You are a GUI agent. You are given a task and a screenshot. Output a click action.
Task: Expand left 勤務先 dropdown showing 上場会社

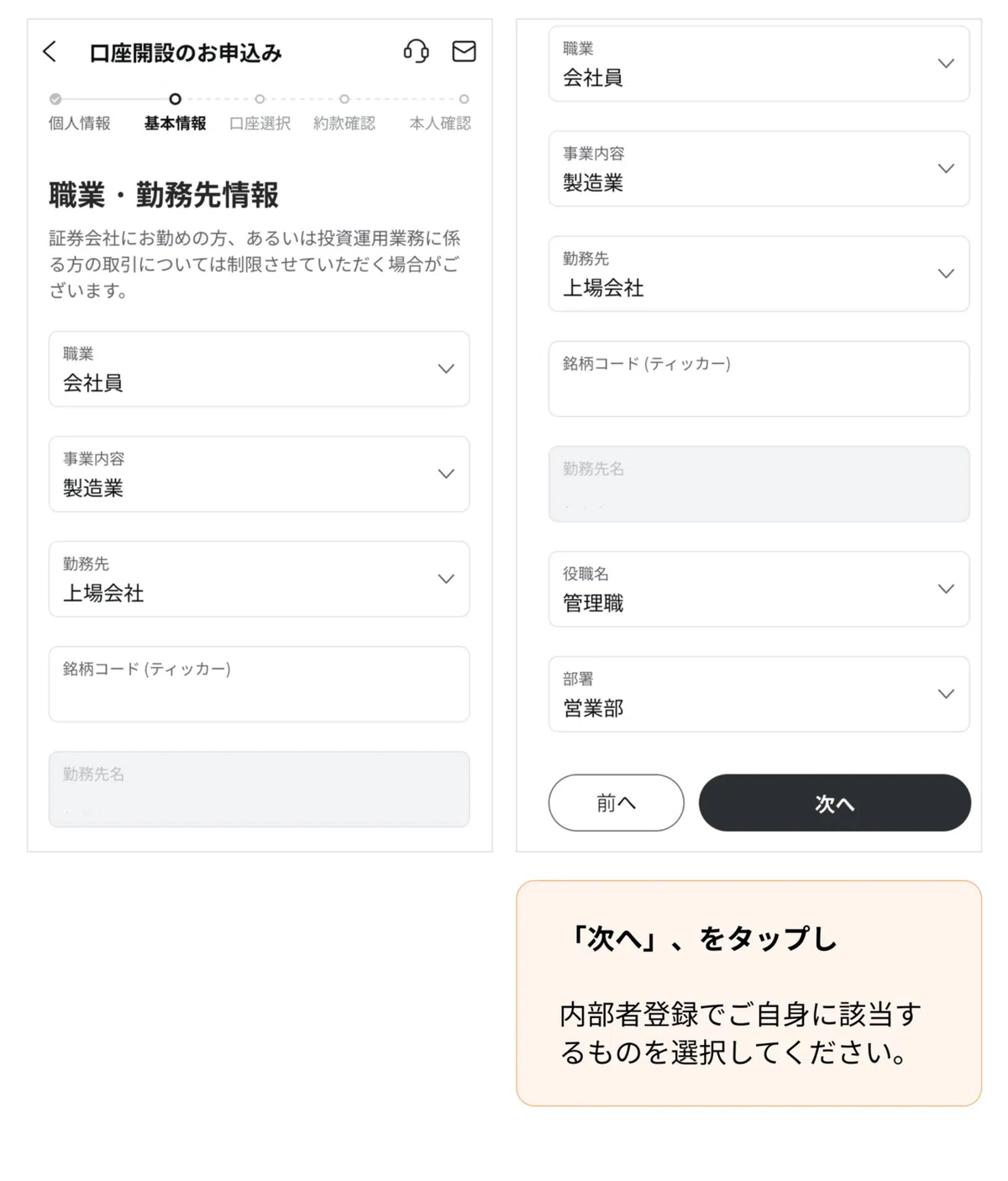point(259,579)
